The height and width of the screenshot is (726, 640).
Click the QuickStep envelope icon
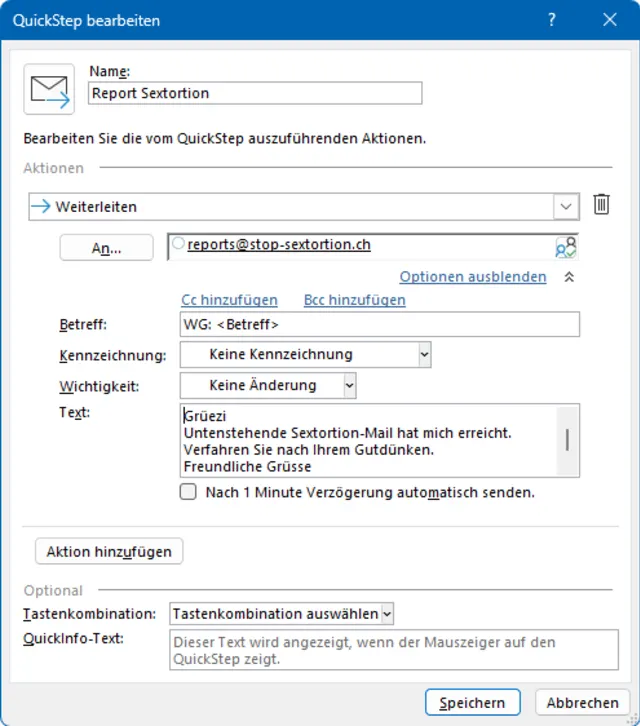tap(49, 90)
